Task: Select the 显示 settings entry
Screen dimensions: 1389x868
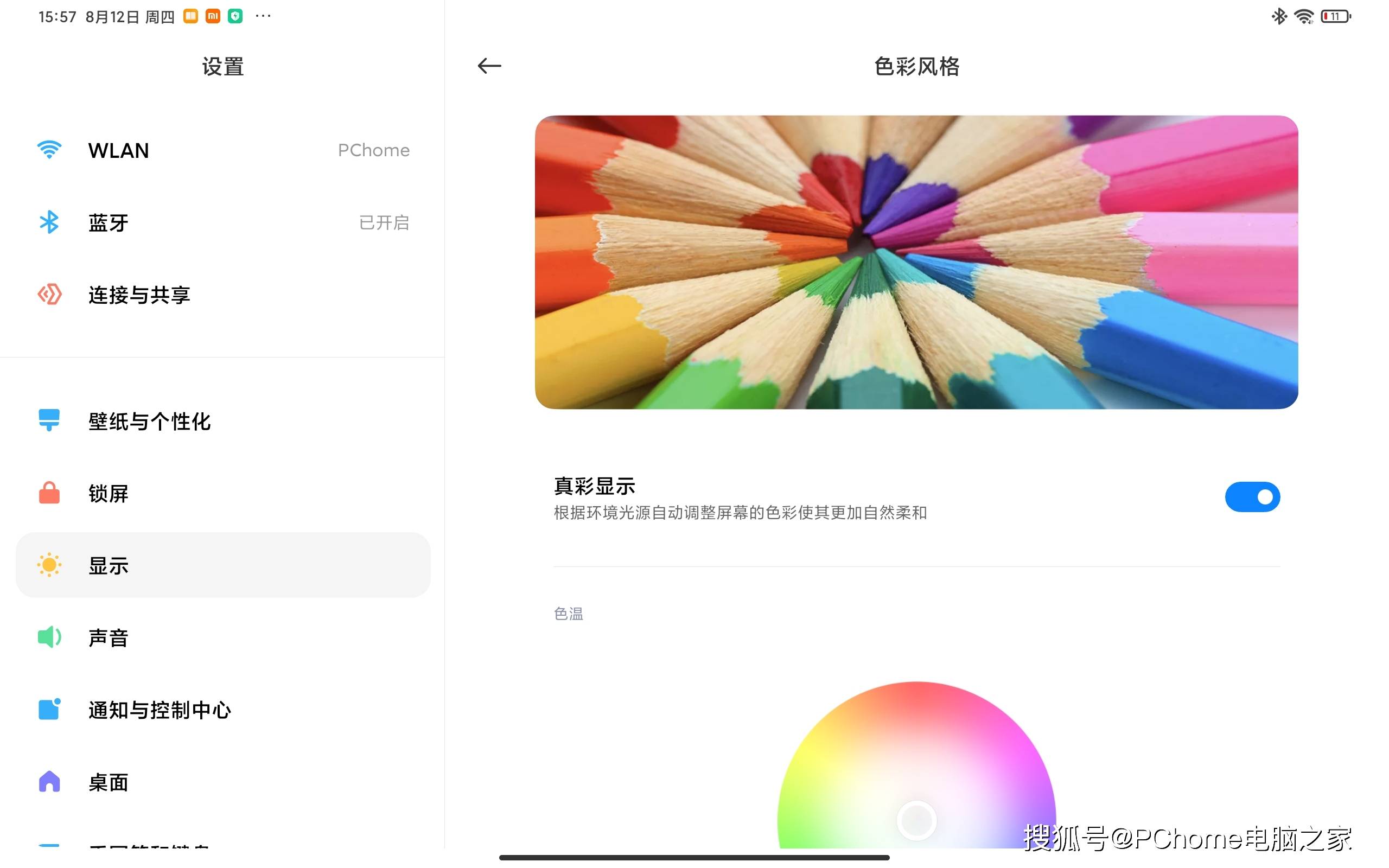Action: 222,565
